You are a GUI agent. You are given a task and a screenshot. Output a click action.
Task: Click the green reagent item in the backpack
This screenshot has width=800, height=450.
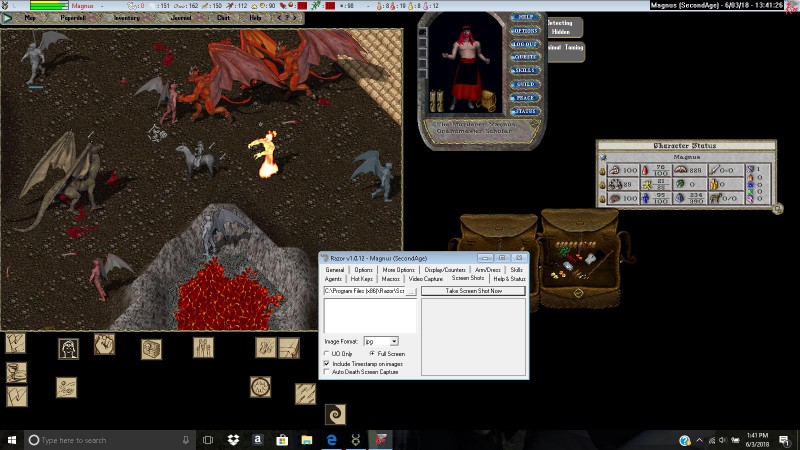point(564,252)
